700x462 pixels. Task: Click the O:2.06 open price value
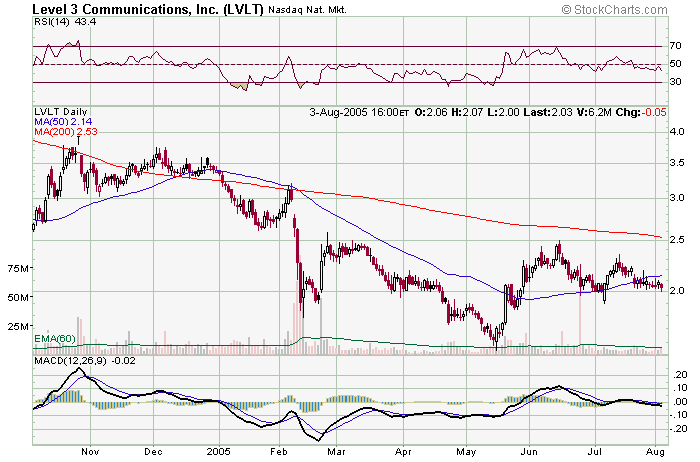431,112
